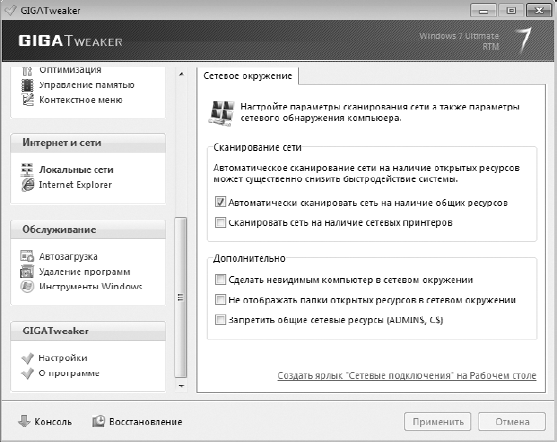Screen dimensions: 558x443
Task: Click the Настройки checkmark icon
Action: [28, 358]
